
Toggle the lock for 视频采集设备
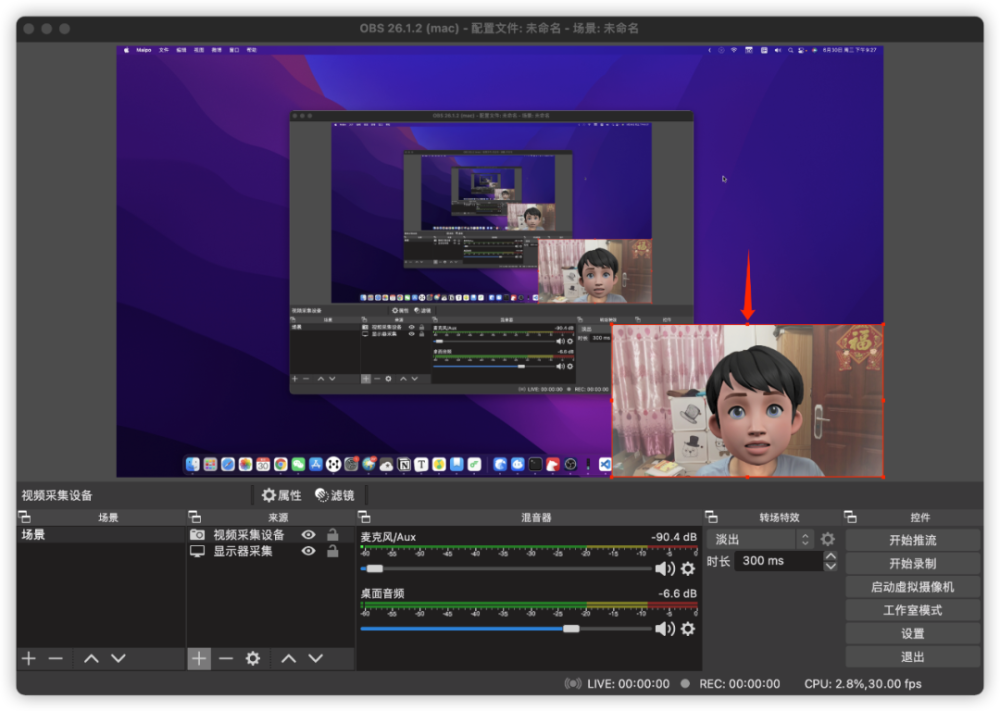(333, 534)
